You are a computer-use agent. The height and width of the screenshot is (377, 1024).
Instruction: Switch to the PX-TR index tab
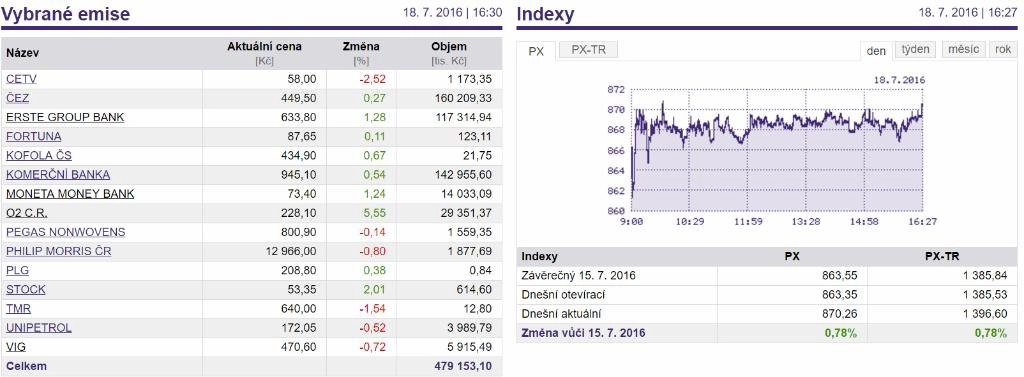pos(588,50)
